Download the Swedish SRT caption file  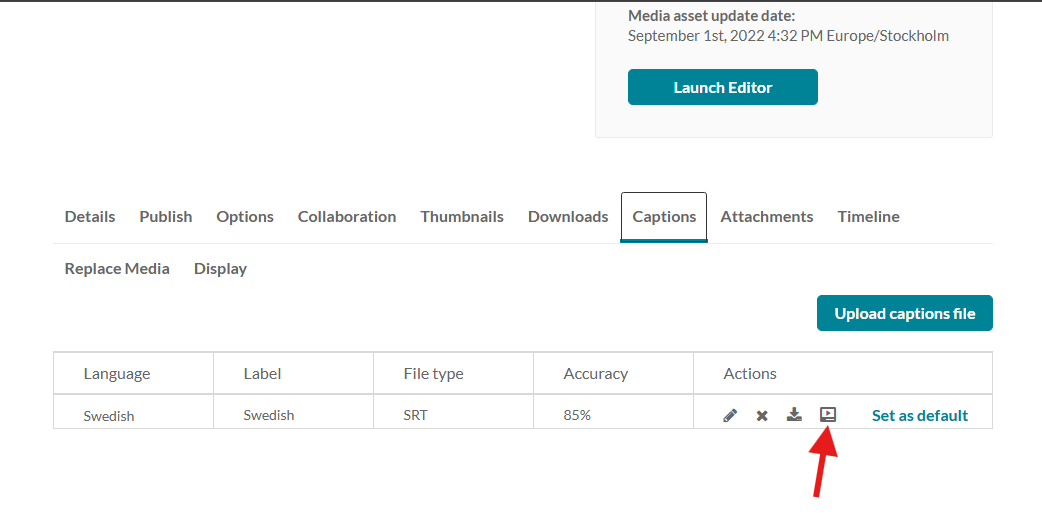pyautogui.click(x=794, y=414)
